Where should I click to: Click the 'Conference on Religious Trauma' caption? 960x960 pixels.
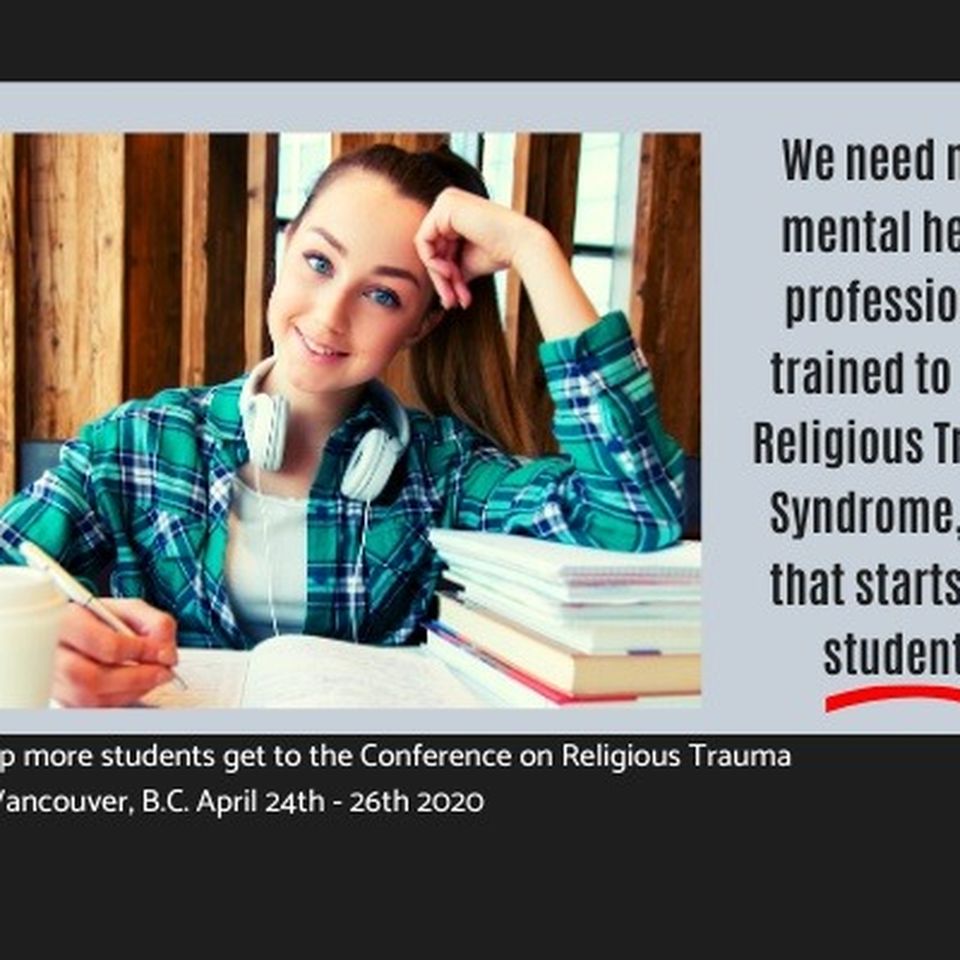click(x=575, y=756)
